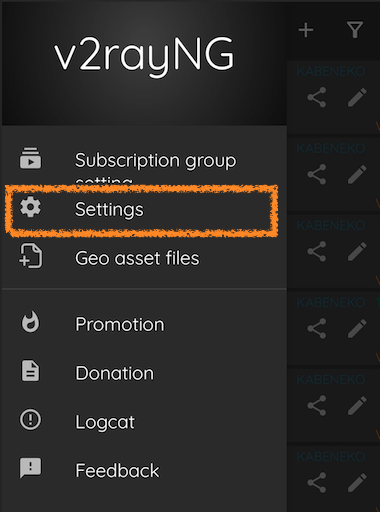Click the Subscription group icon
380x512 pixels.
(30, 158)
